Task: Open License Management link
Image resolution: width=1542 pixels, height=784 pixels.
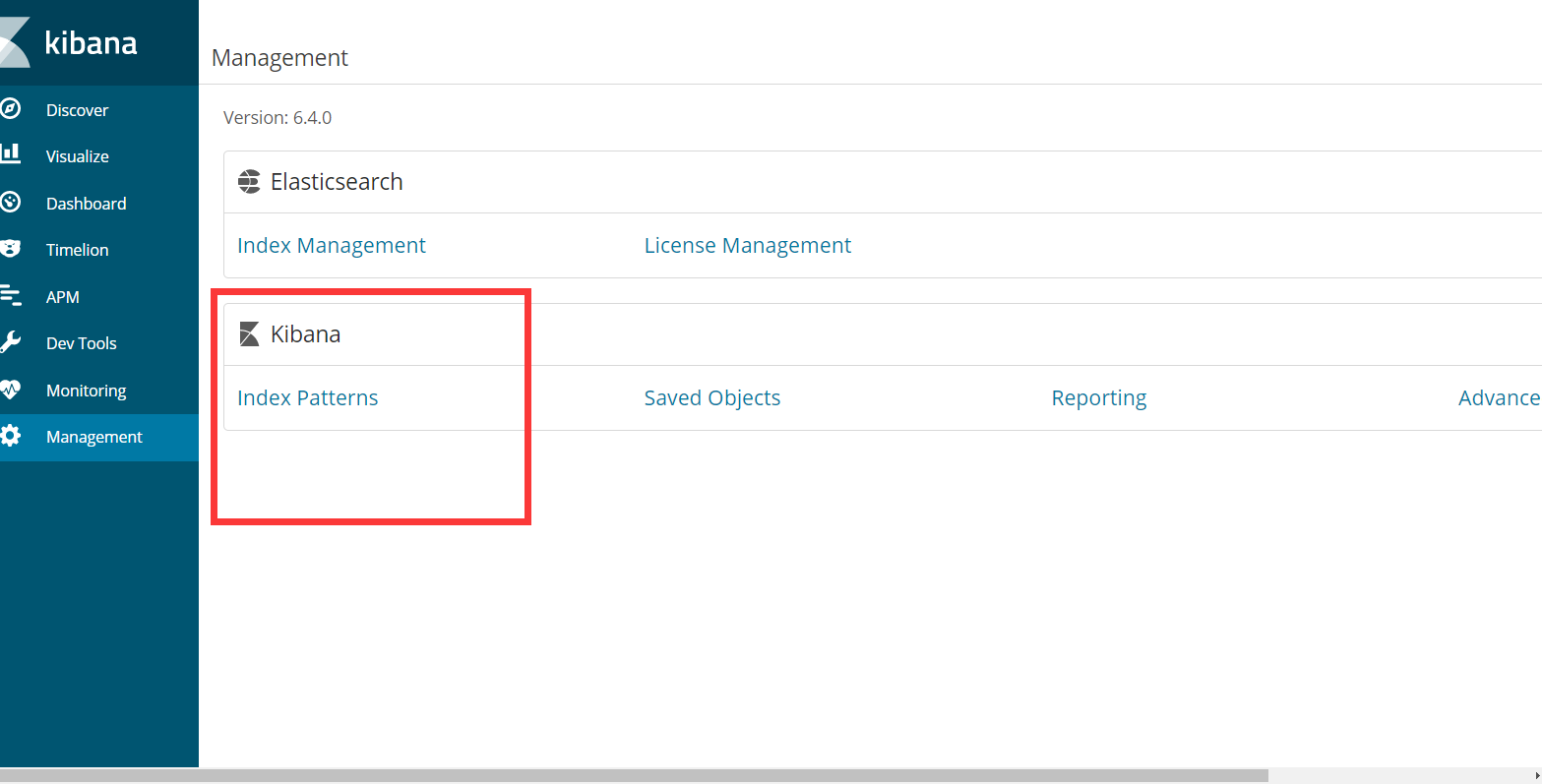Action: [x=748, y=246]
